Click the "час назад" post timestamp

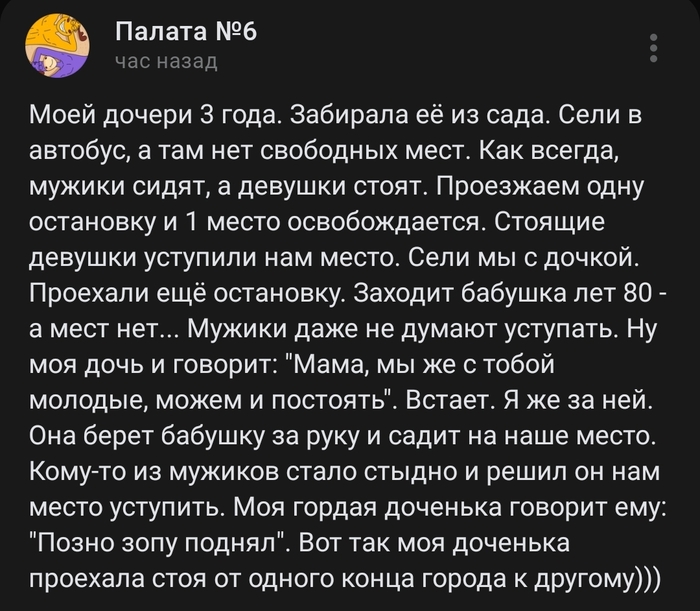pos(165,62)
